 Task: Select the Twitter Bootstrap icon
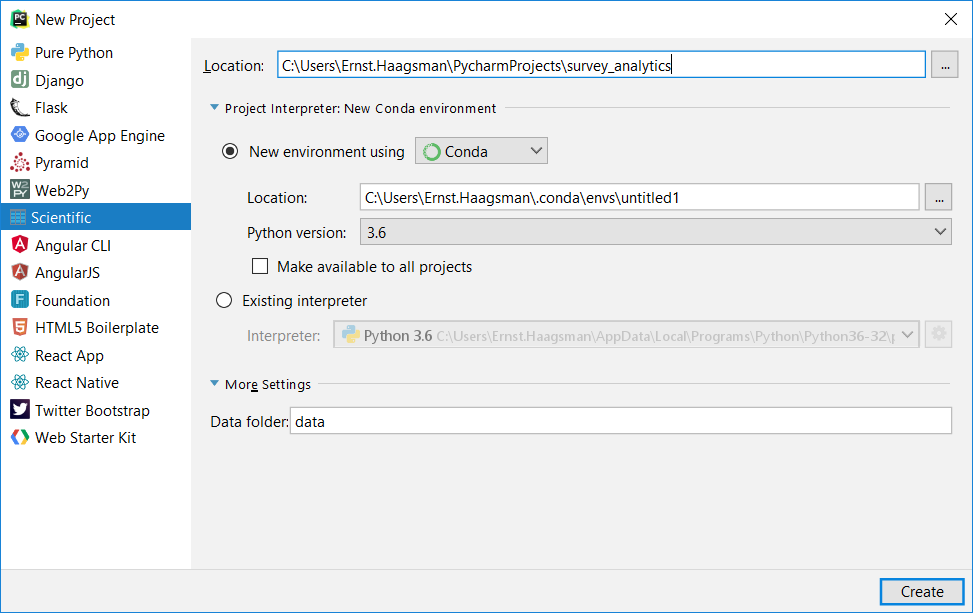[20, 409]
